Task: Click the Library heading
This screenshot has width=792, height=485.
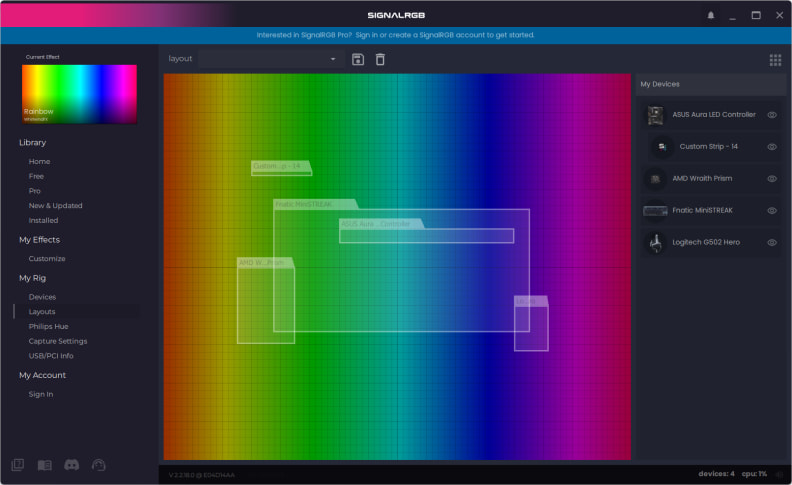Action: point(32,142)
